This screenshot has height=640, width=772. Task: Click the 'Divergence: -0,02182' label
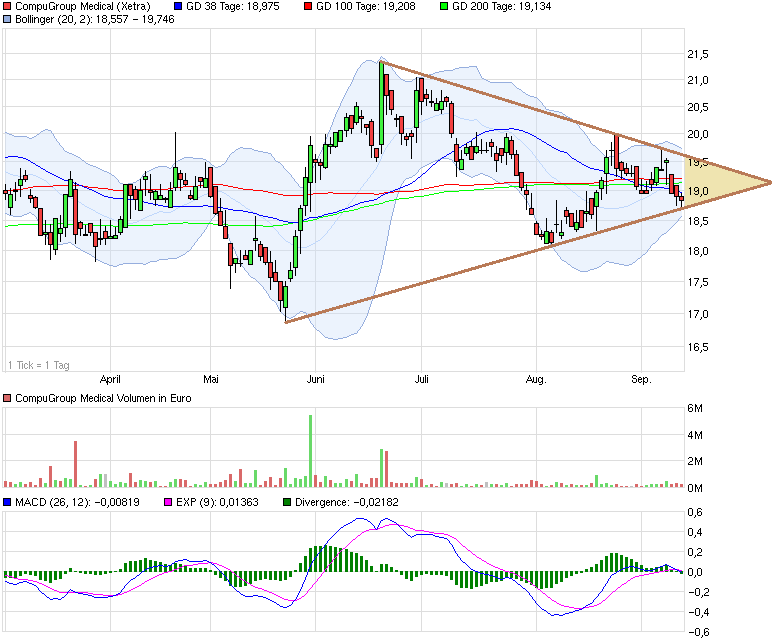(347, 502)
